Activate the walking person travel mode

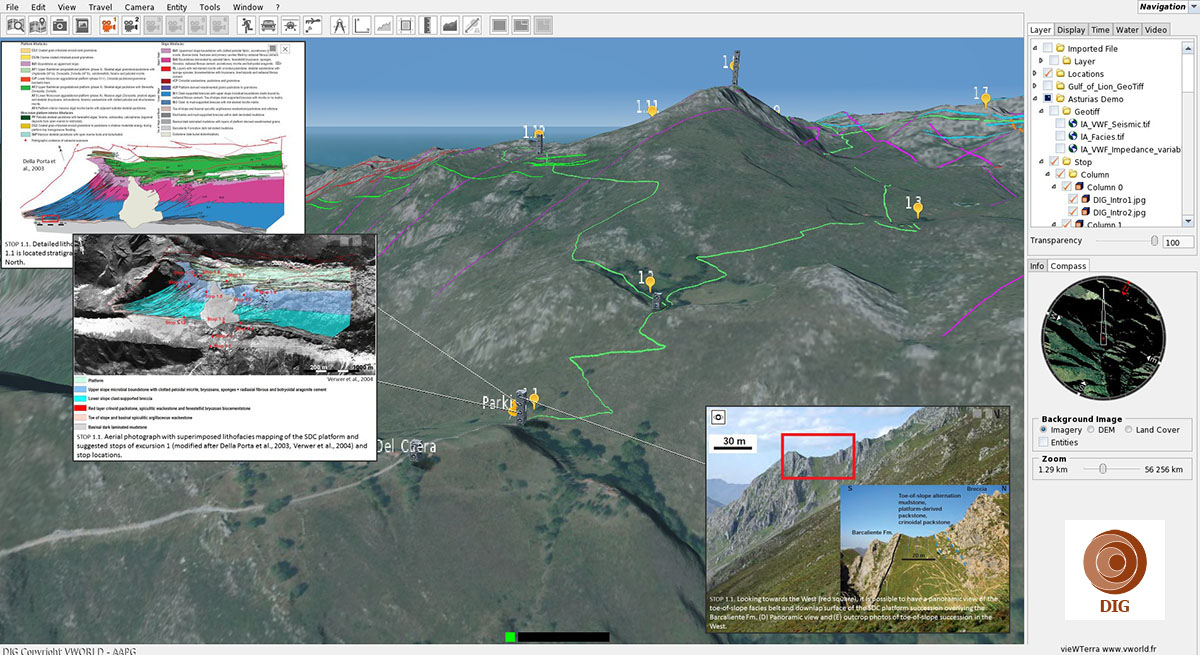245,24
